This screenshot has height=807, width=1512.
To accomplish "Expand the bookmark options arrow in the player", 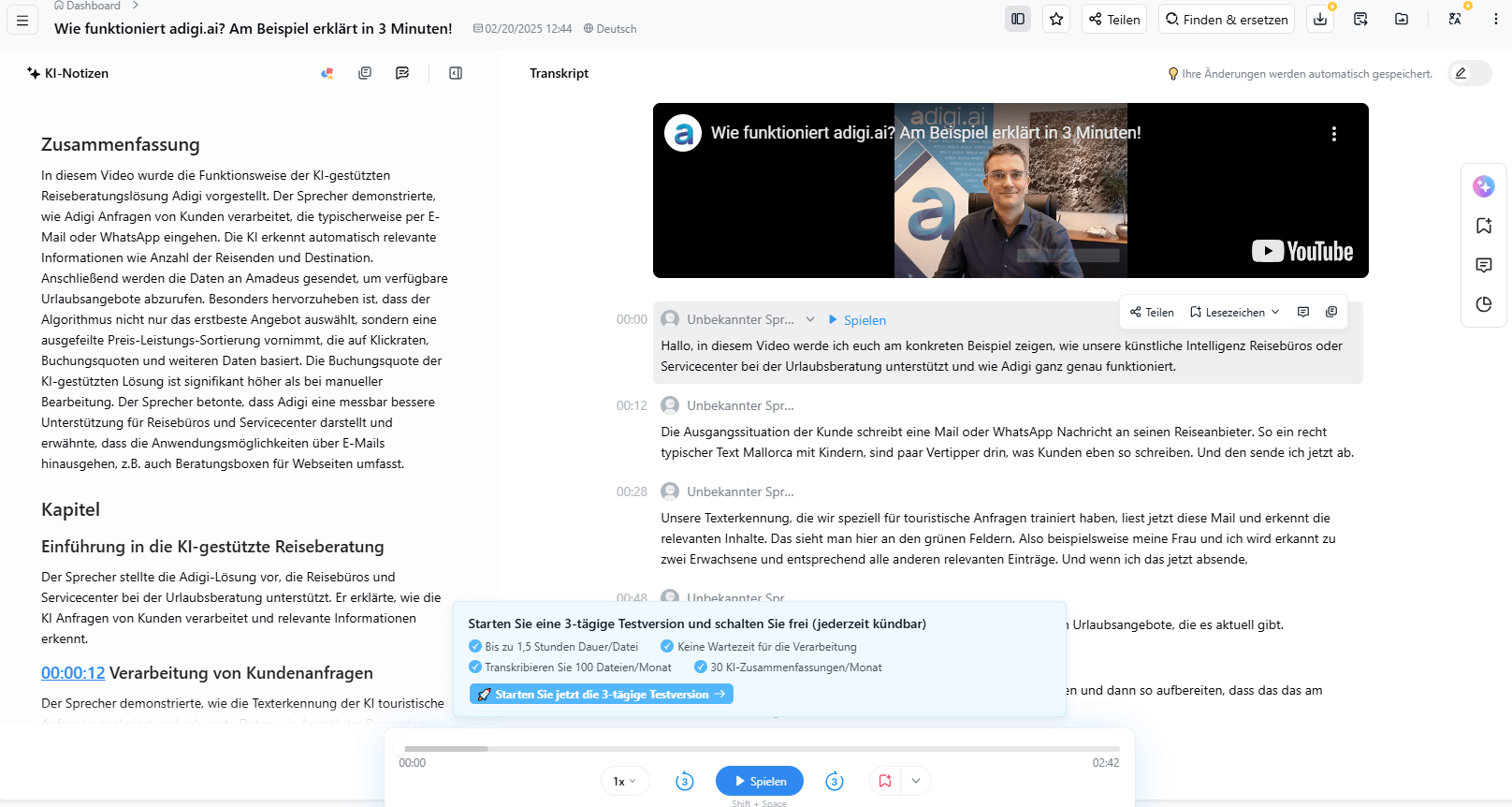I will coord(916,781).
